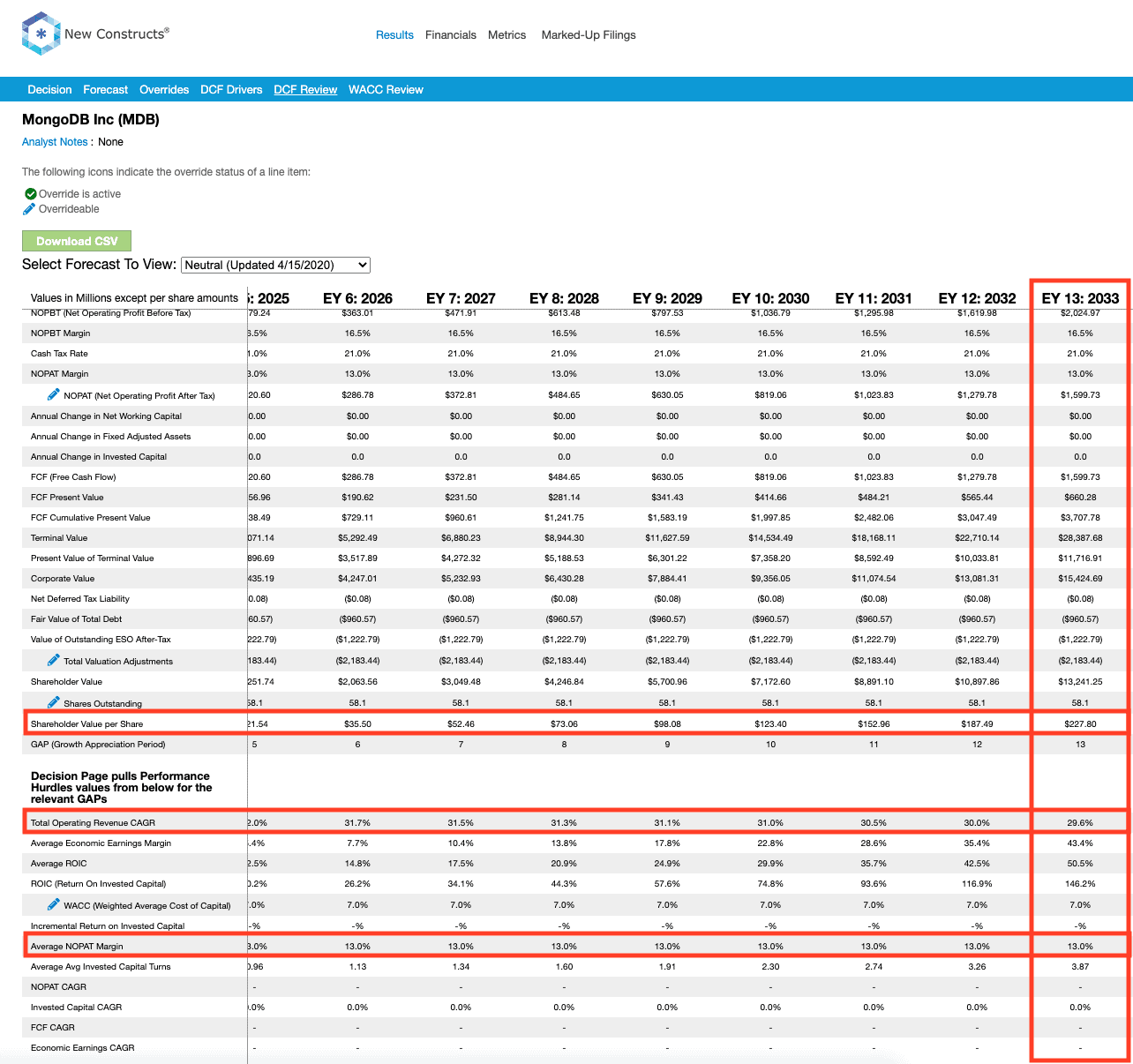Image resolution: width=1133 pixels, height=1064 pixels.
Task: Click the $227.80 shareholder value cell
Action: (x=1080, y=723)
